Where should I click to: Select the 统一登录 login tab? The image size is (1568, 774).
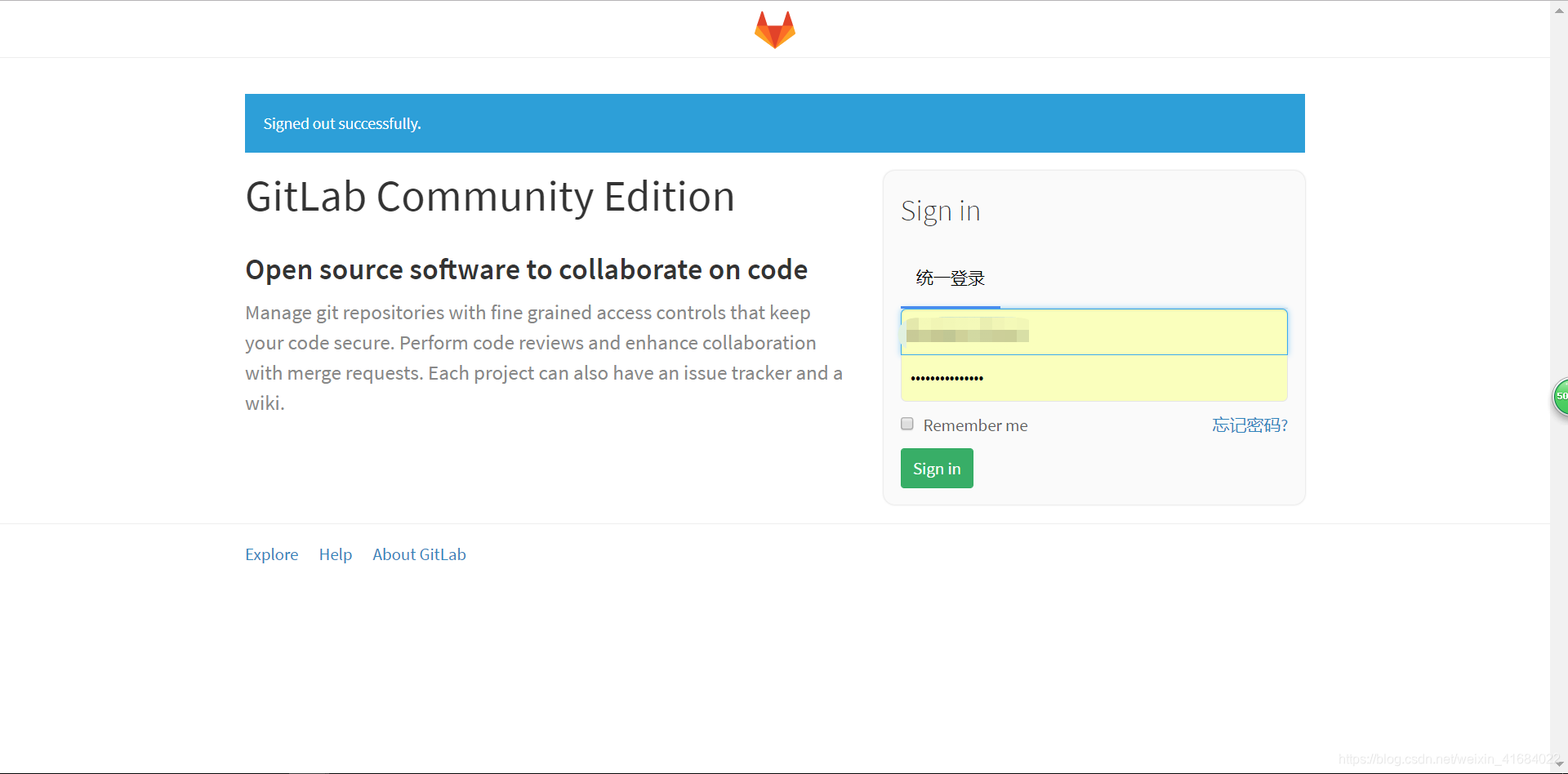tap(950, 278)
